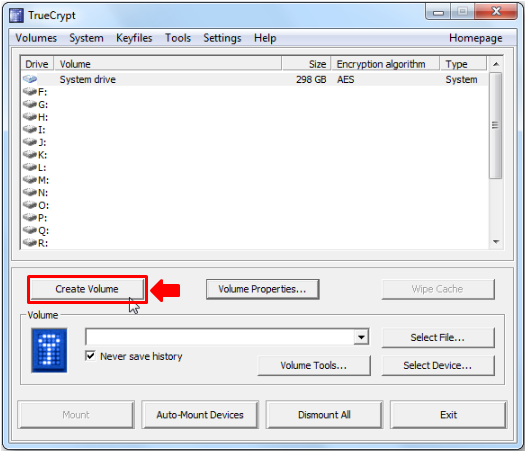Open the Settings menu

pyautogui.click(x=222, y=38)
